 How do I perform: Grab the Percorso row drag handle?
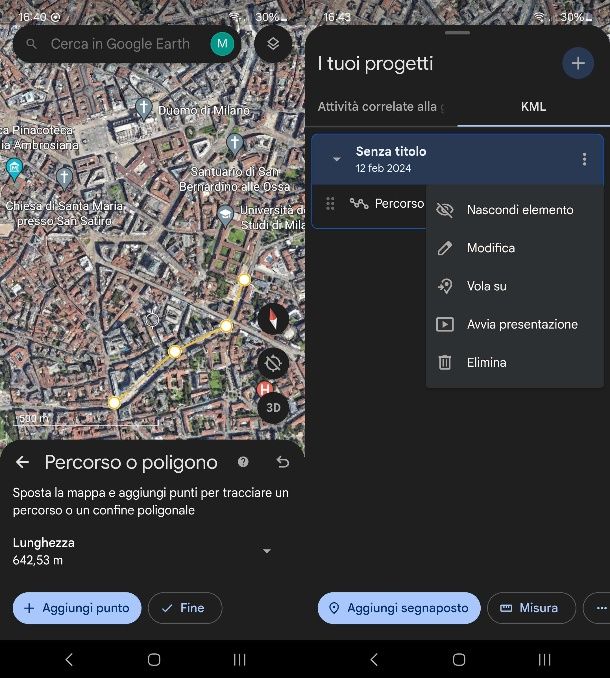(x=330, y=203)
